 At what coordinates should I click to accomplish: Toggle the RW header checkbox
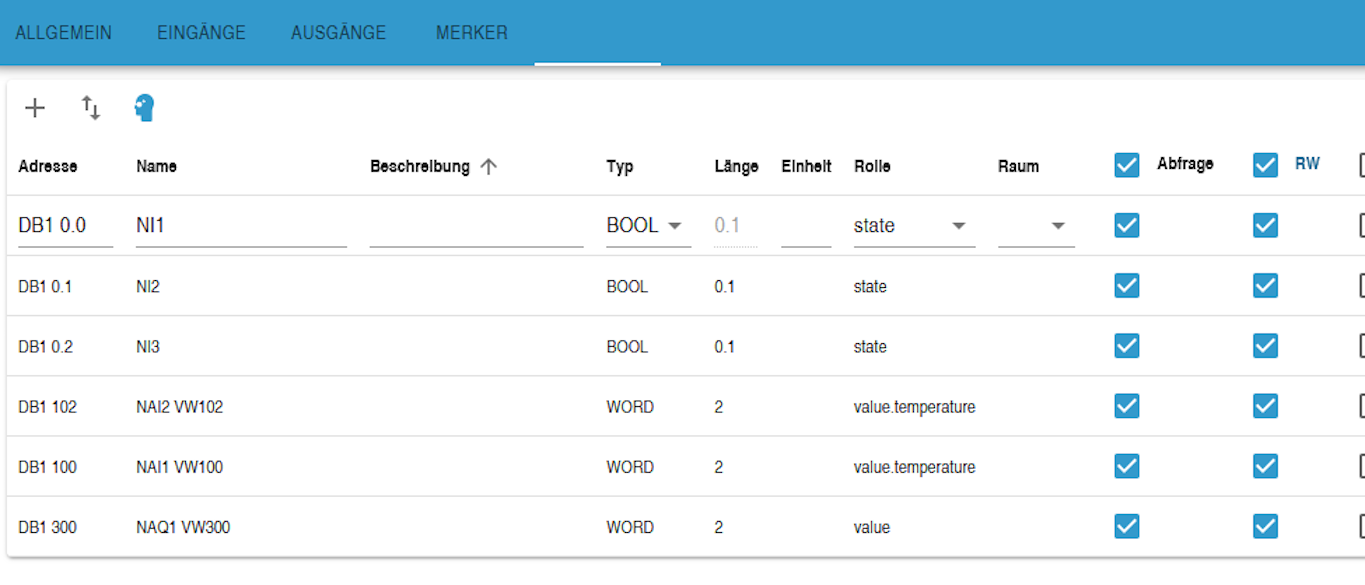pyautogui.click(x=1265, y=165)
